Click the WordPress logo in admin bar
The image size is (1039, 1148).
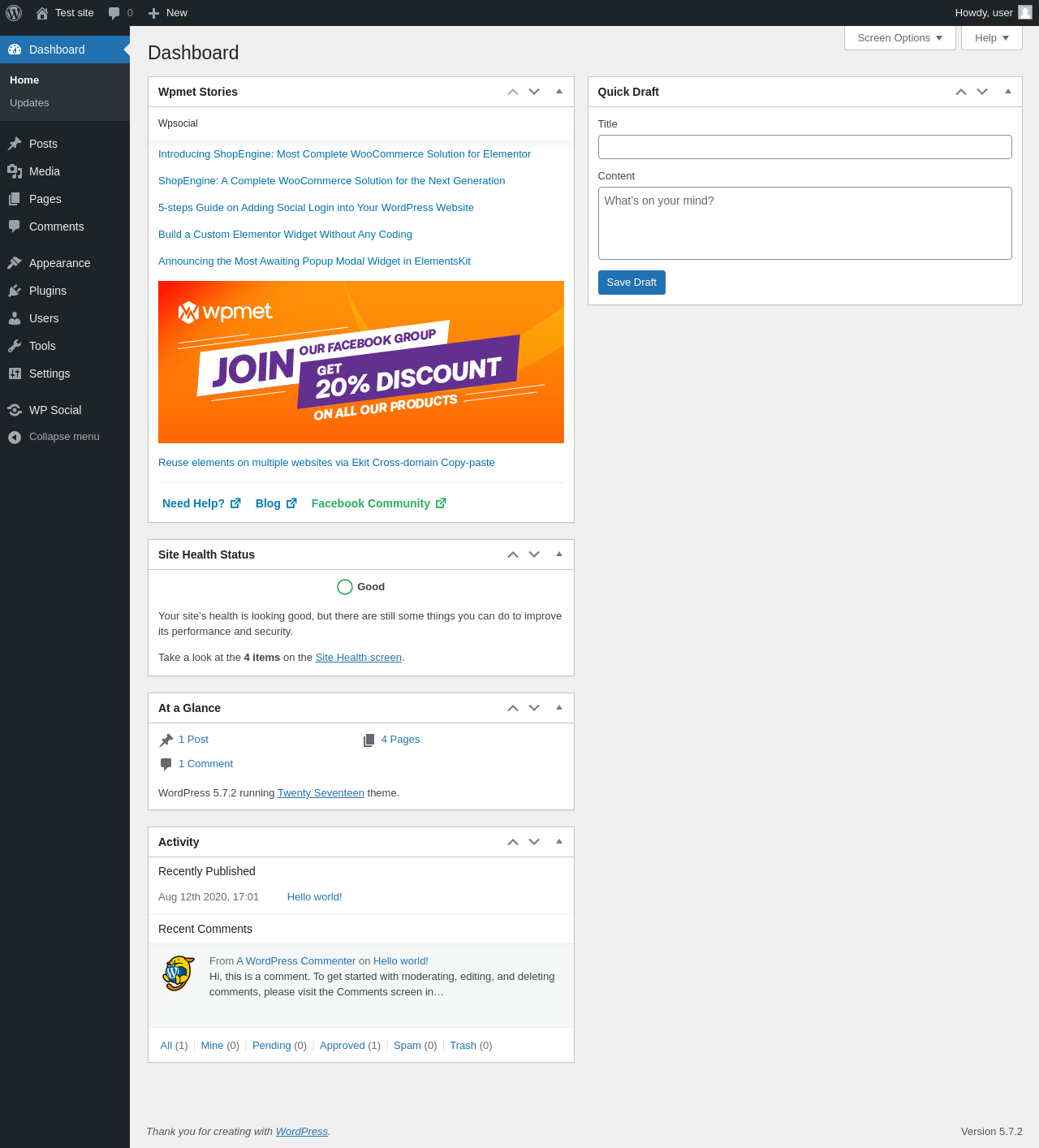(14, 13)
